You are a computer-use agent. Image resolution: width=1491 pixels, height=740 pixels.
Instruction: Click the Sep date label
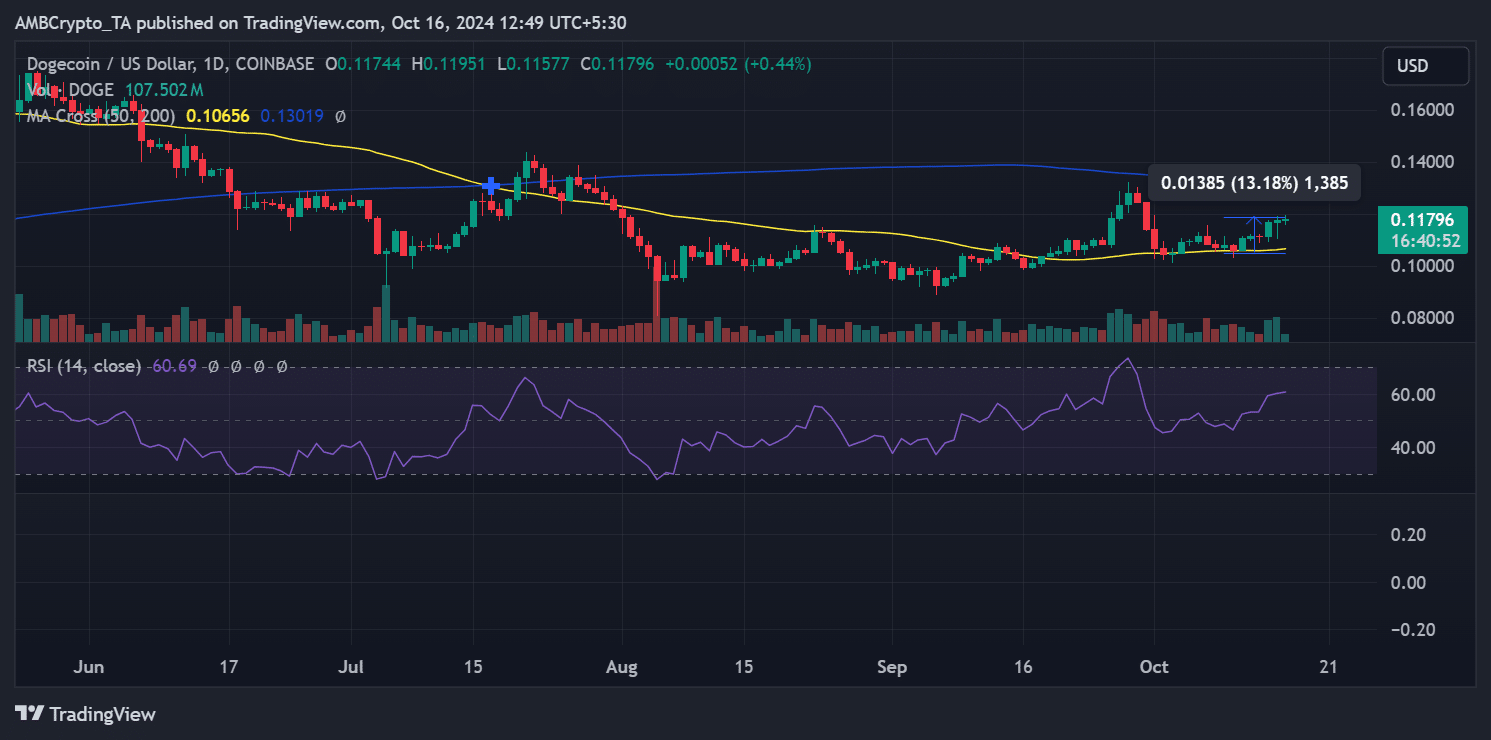891,667
